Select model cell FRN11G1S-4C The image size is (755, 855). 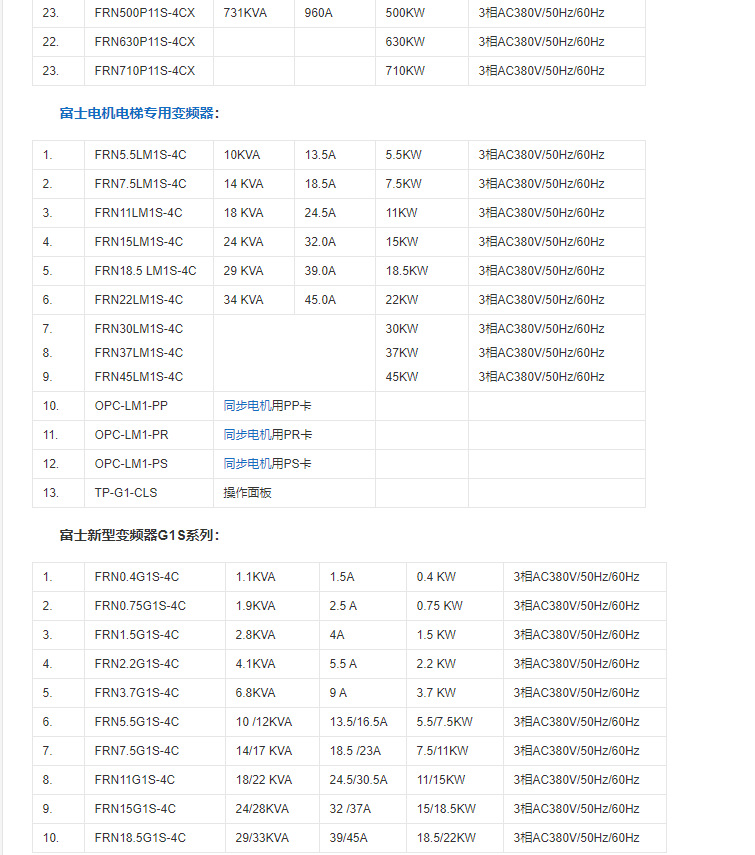155,779
